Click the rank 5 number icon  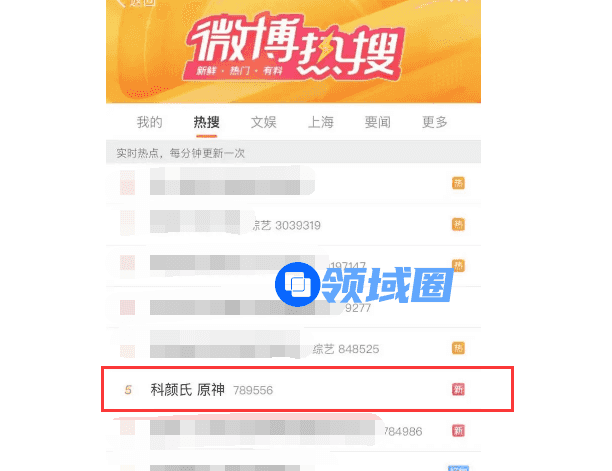(128, 389)
